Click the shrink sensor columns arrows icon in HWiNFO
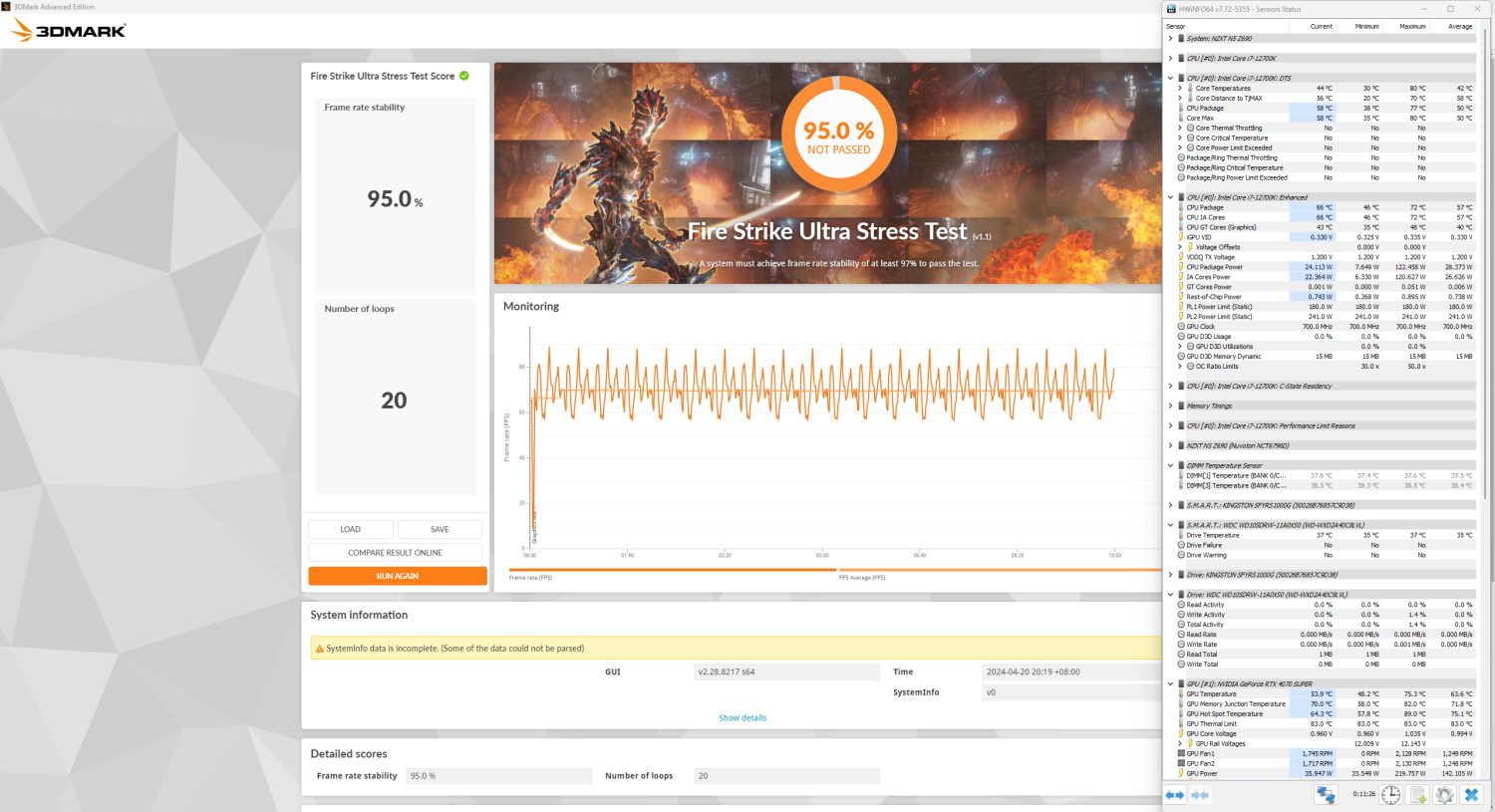This screenshot has width=1495, height=812. pyautogui.click(x=1200, y=795)
